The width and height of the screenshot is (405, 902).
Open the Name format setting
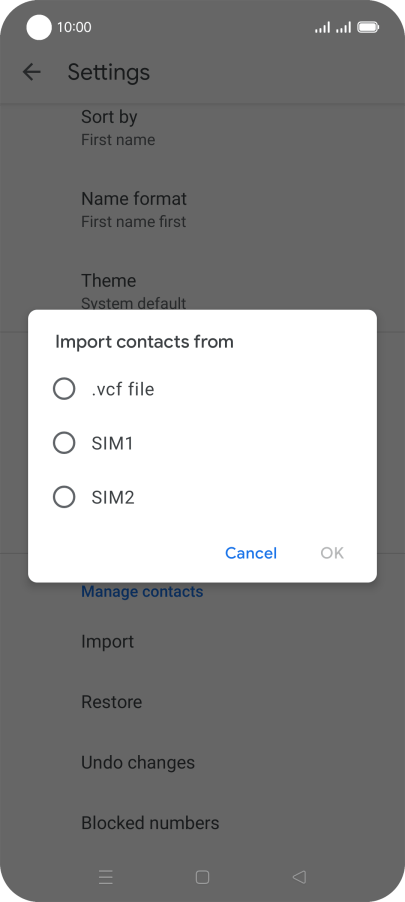pos(202,209)
